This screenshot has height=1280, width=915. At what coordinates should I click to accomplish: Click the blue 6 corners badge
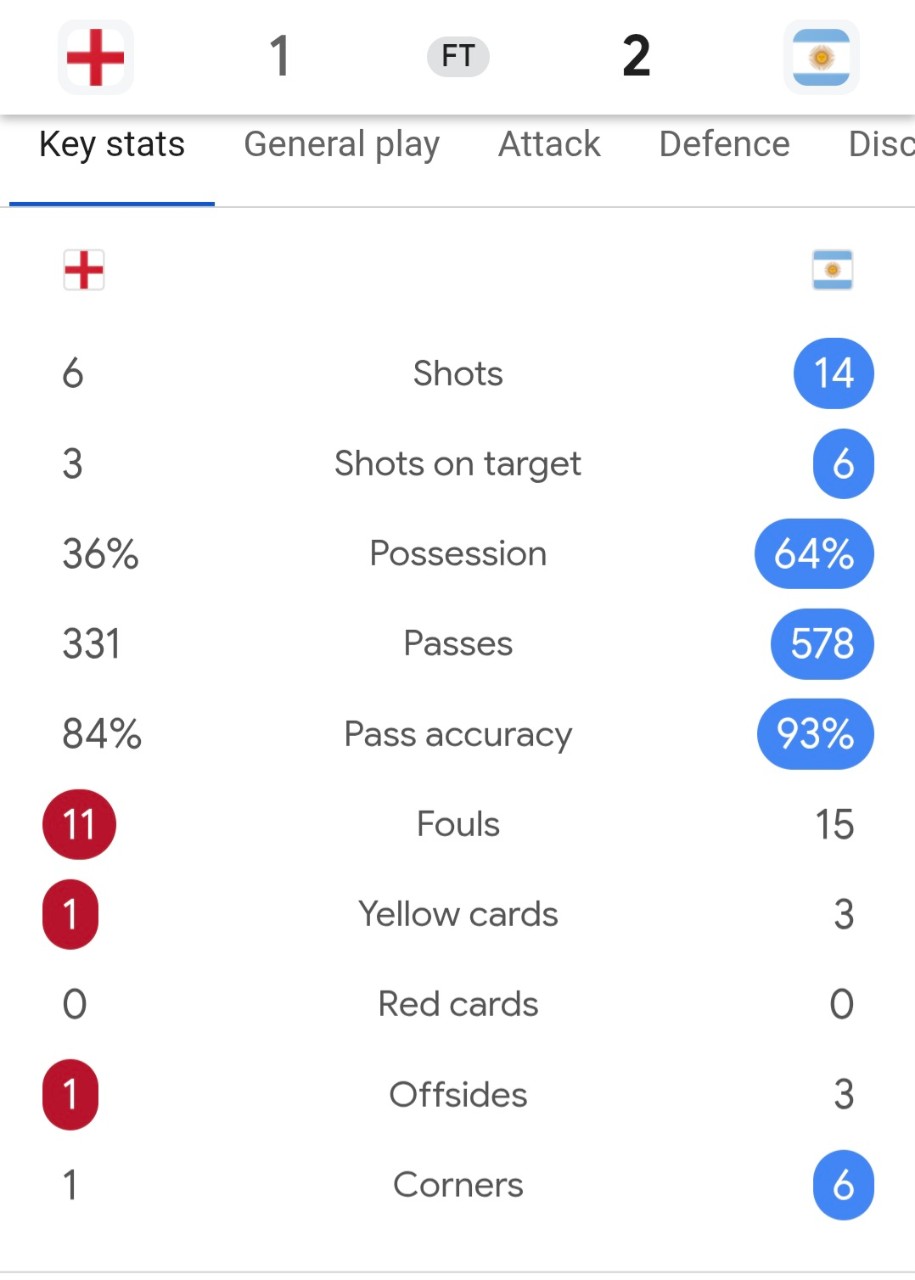(x=843, y=1185)
